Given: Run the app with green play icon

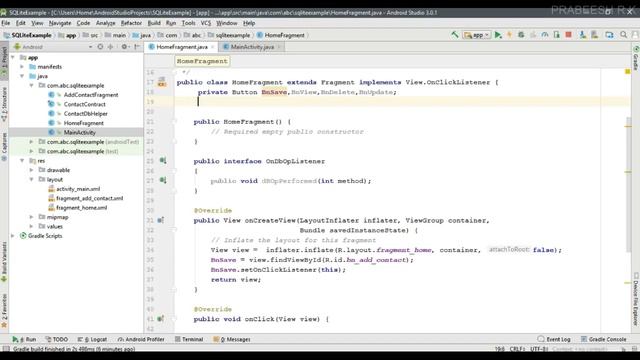Looking at the screenshot, I should tap(498, 35).
